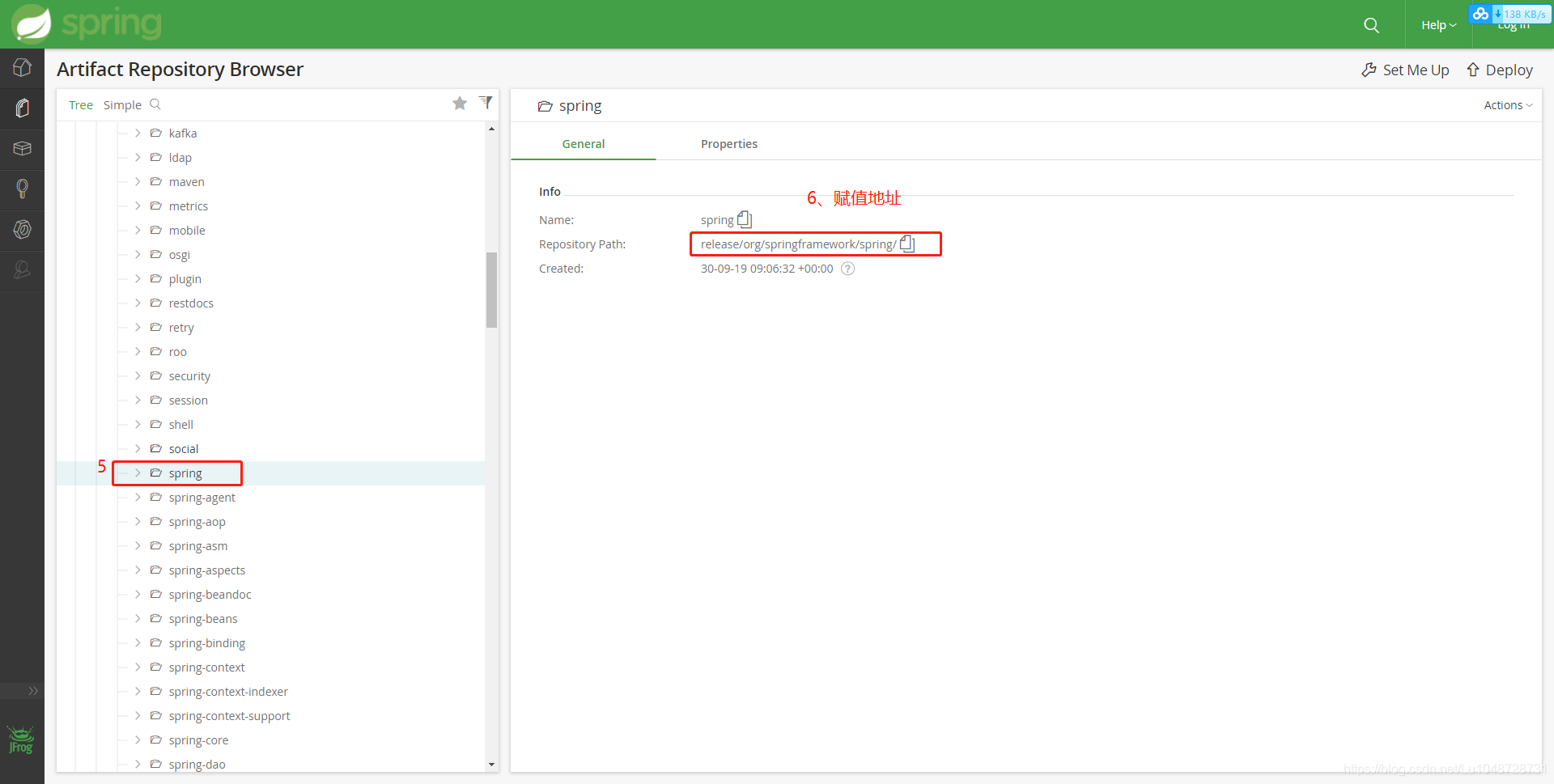Click Log In link in header
Image resolution: width=1554 pixels, height=784 pixels.
[x=1513, y=26]
